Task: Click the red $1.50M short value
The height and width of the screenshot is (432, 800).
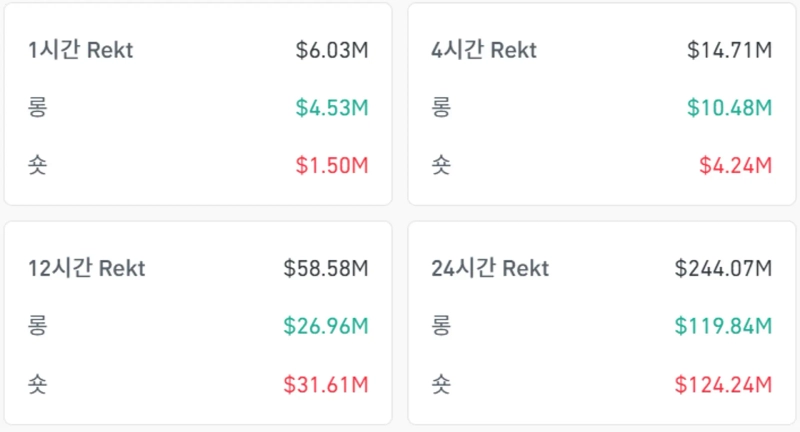Action: pyautogui.click(x=332, y=165)
